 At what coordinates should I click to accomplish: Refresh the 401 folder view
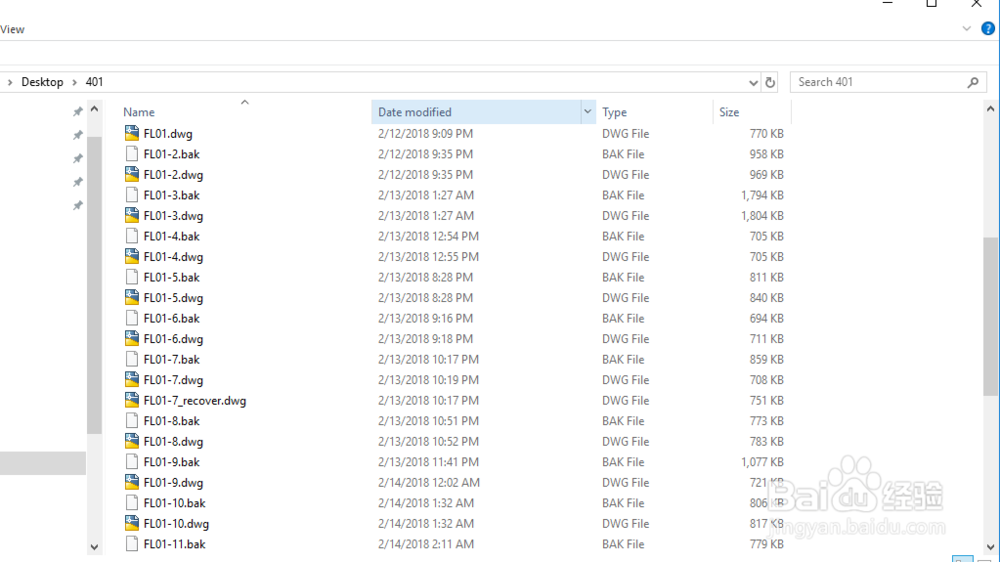[770, 82]
